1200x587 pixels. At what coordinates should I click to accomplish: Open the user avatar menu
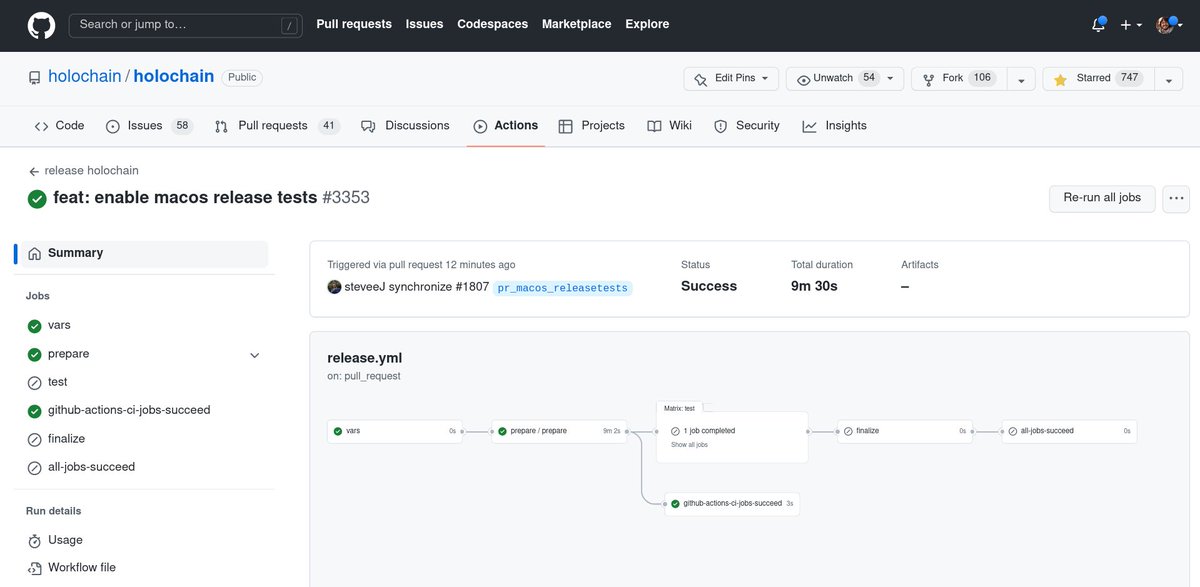click(x=1169, y=25)
